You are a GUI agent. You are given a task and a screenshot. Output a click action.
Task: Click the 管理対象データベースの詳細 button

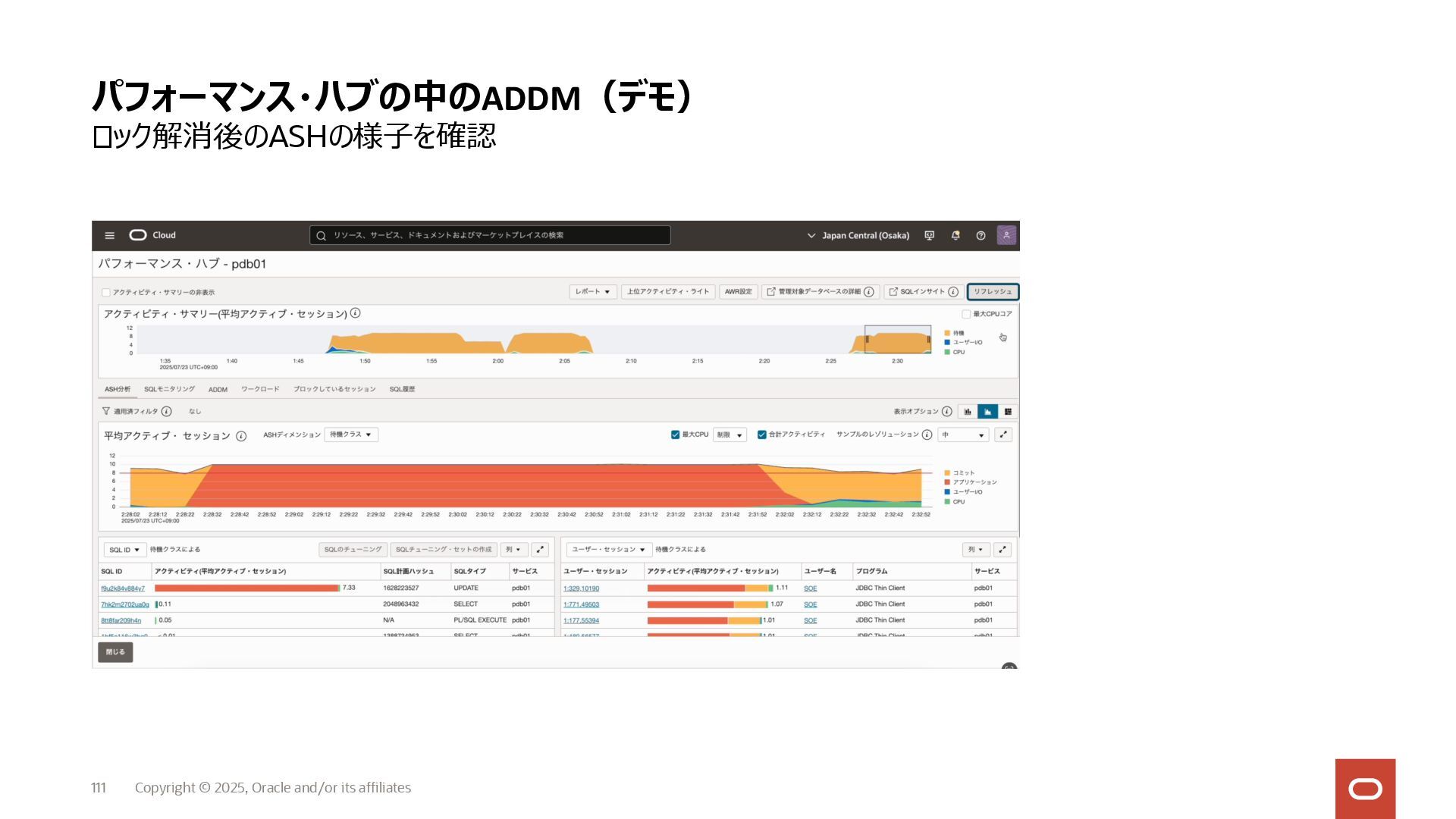[x=821, y=292]
